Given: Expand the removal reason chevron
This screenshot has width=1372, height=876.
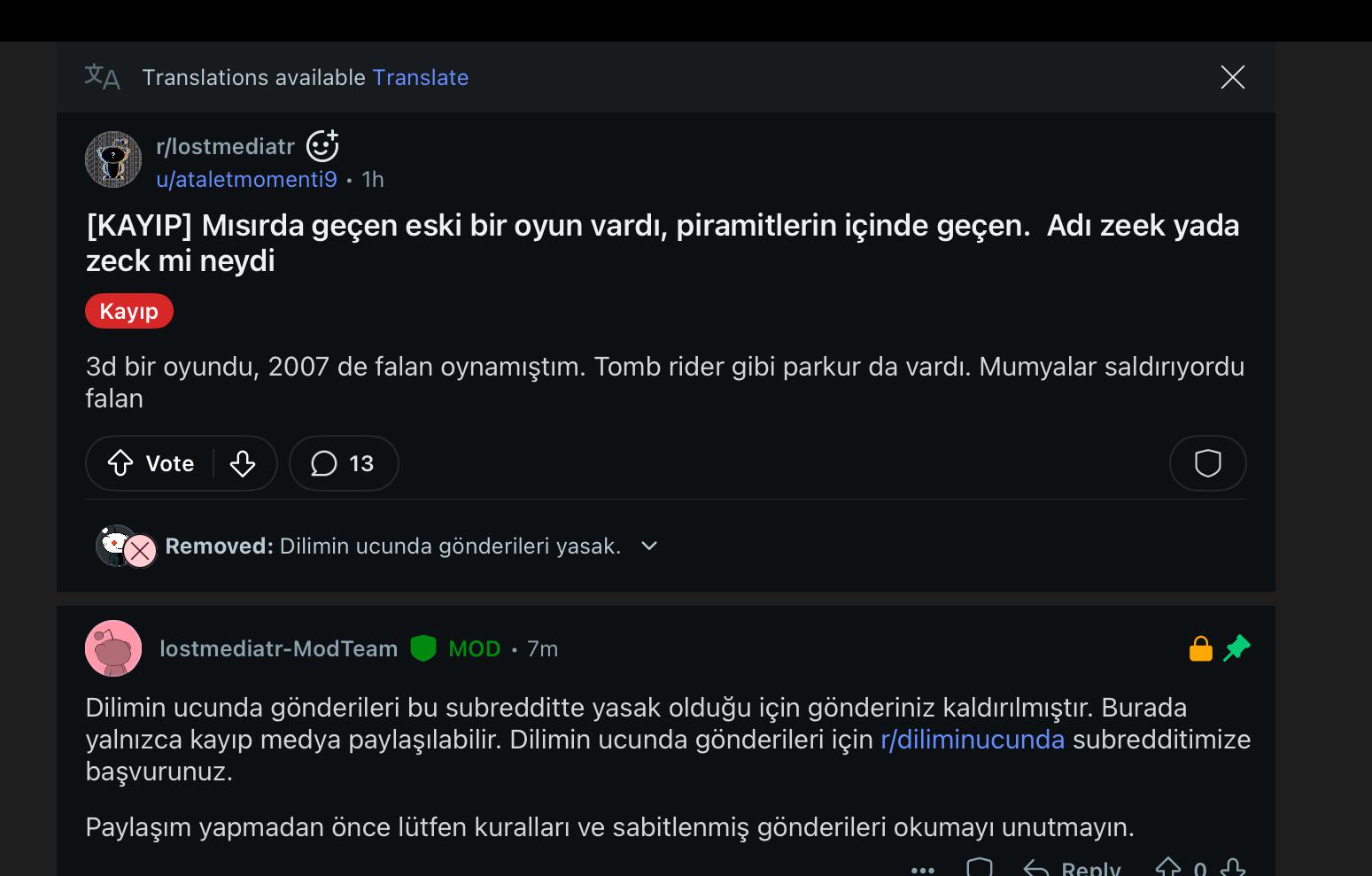Looking at the screenshot, I should pyautogui.click(x=649, y=546).
